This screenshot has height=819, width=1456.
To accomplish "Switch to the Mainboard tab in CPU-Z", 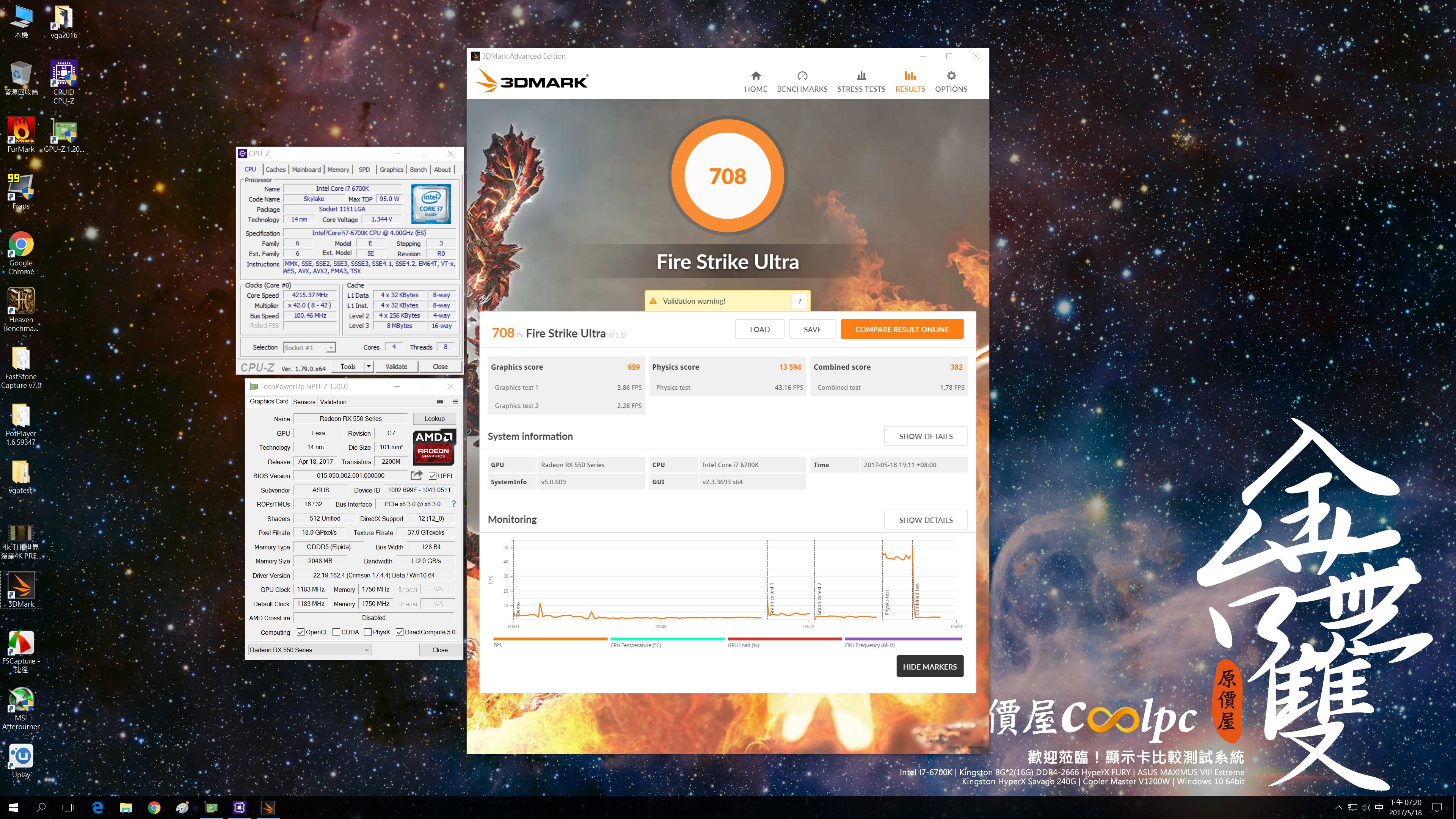I will pyautogui.click(x=306, y=169).
